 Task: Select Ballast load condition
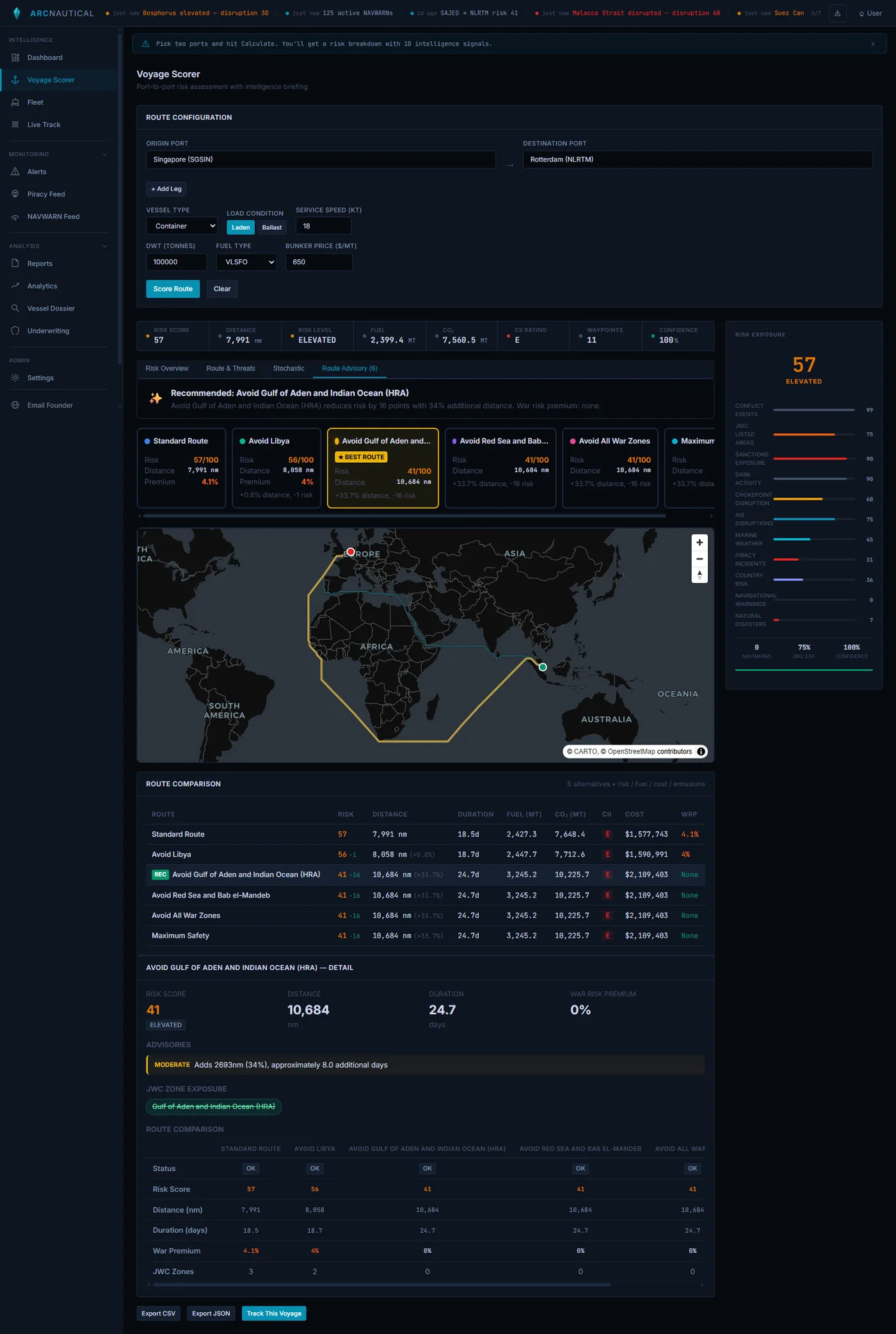pyautogui.click(x=272, y=227)
